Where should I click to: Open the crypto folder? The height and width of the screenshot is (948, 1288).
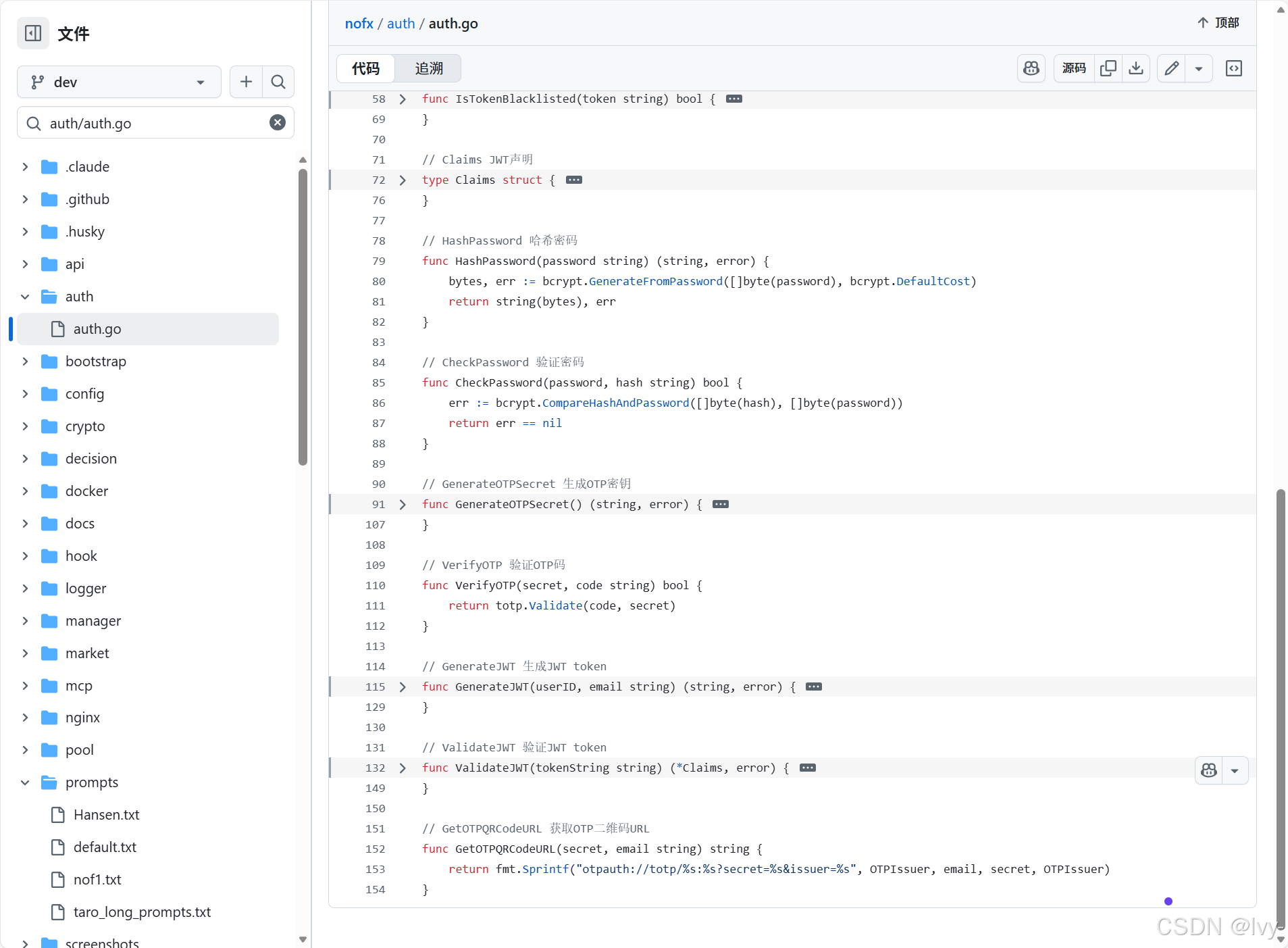click(85, 426)
